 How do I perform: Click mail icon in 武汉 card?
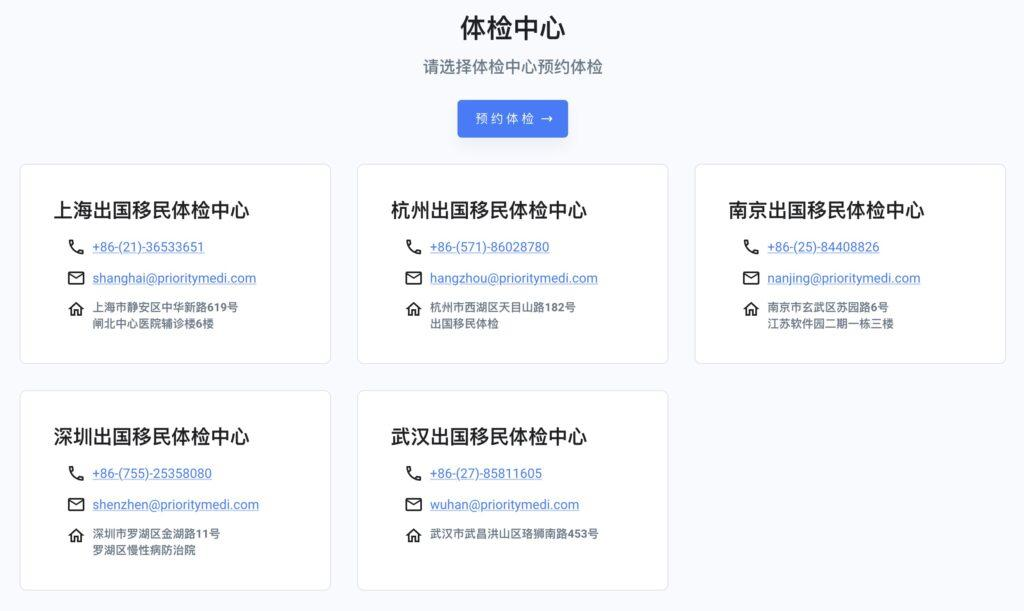[413, 505]
